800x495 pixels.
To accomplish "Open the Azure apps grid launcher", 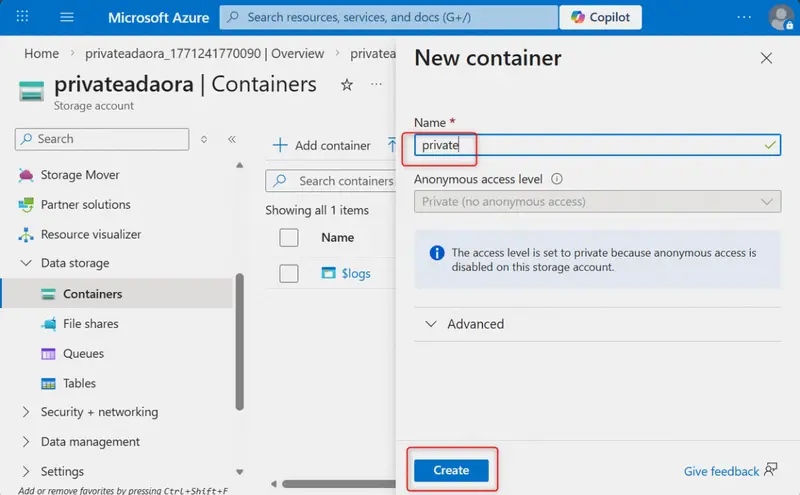I will click(x=22, y=16).
